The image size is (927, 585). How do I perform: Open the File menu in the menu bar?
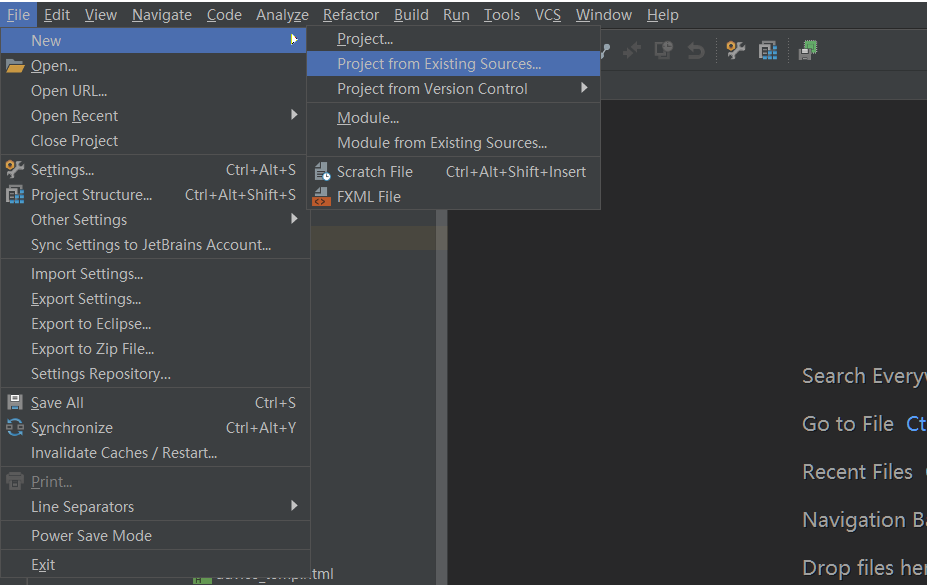(18, 15)
